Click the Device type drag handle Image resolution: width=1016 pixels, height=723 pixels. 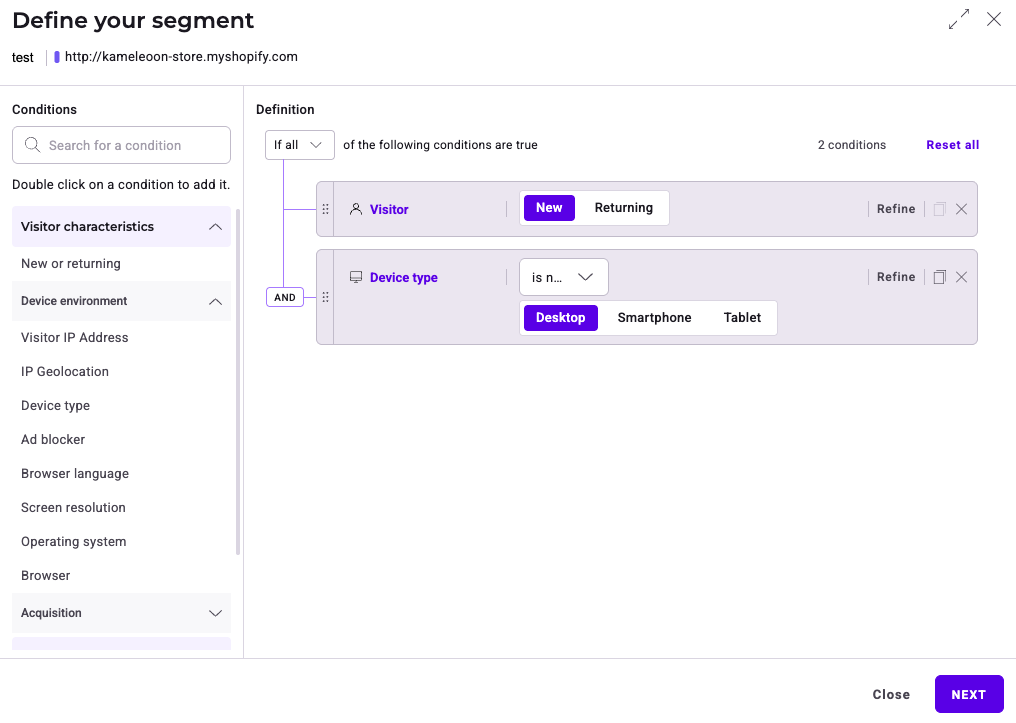click(325, 297)
